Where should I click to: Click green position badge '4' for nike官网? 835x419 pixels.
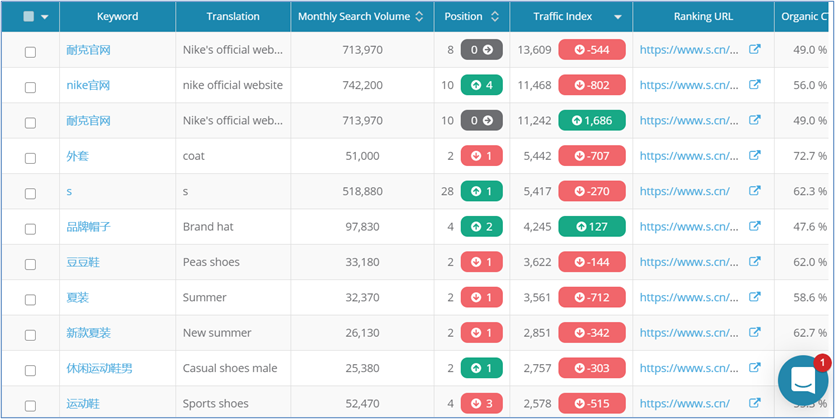(481, 85)
